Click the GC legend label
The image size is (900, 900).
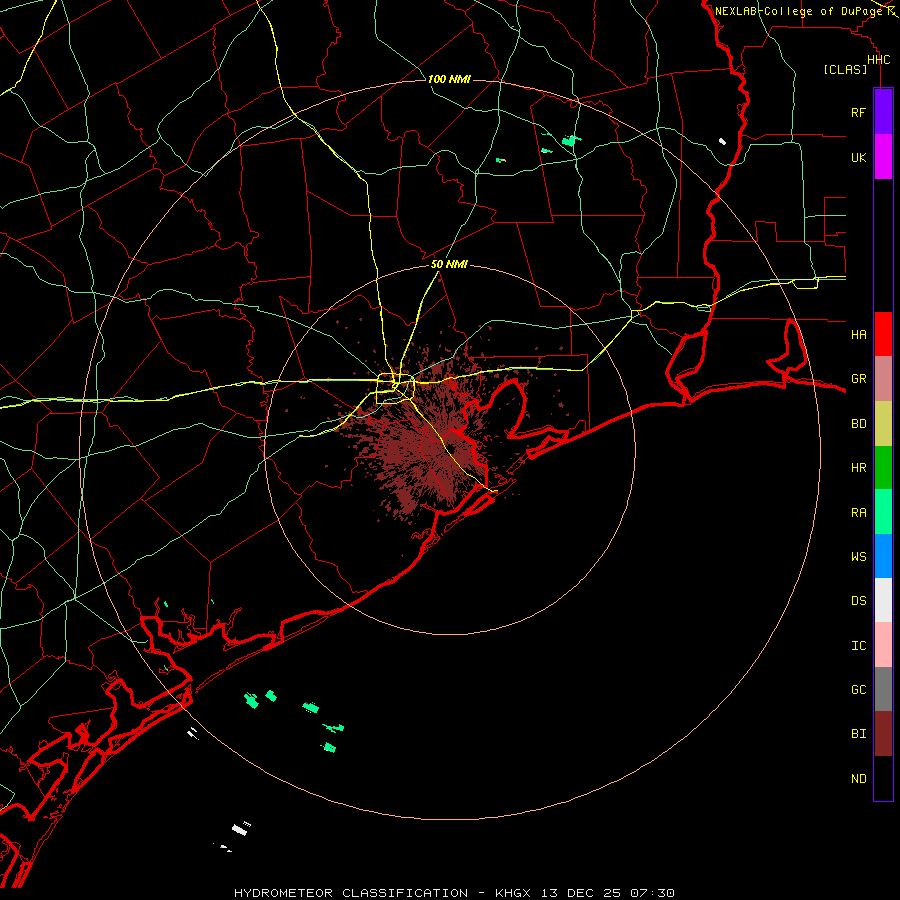pyautogui.click(x=858, y=690)
